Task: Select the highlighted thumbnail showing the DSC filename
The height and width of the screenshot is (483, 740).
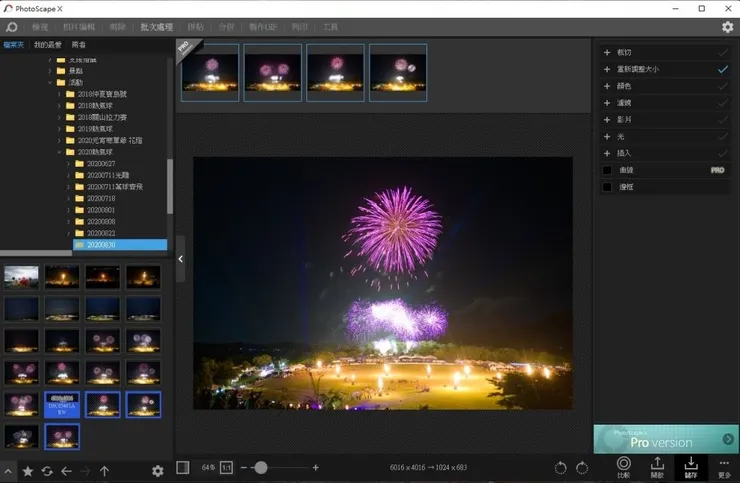Action: tap(62, 405)
